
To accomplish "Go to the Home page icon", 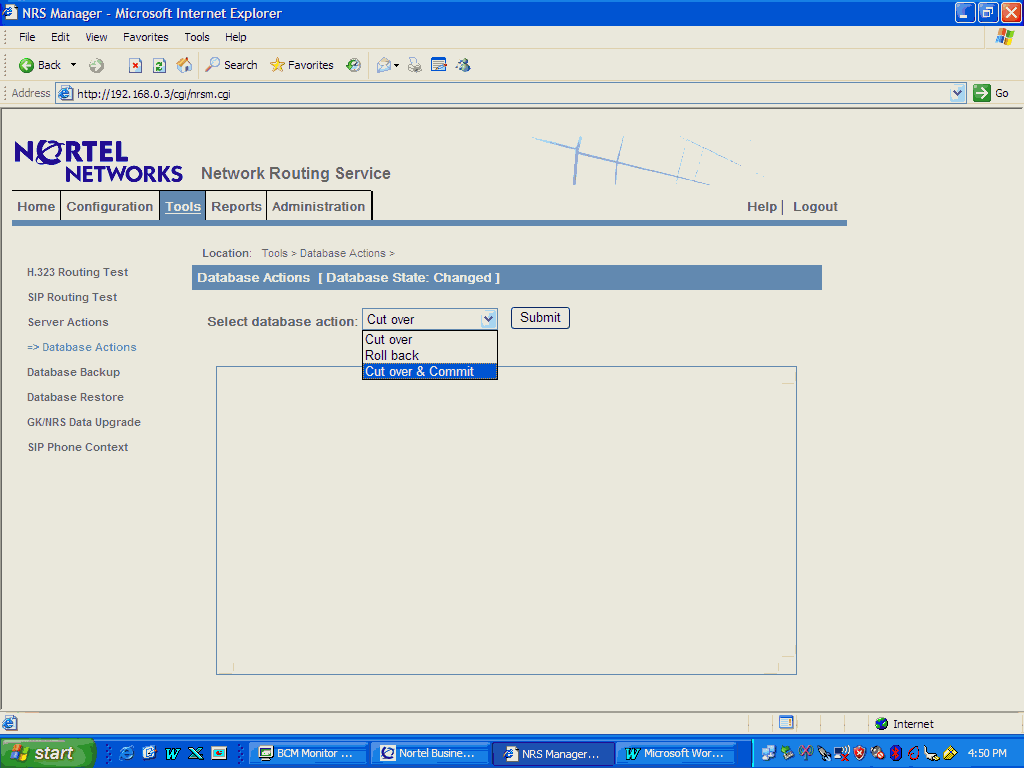I will coord(184,65).
